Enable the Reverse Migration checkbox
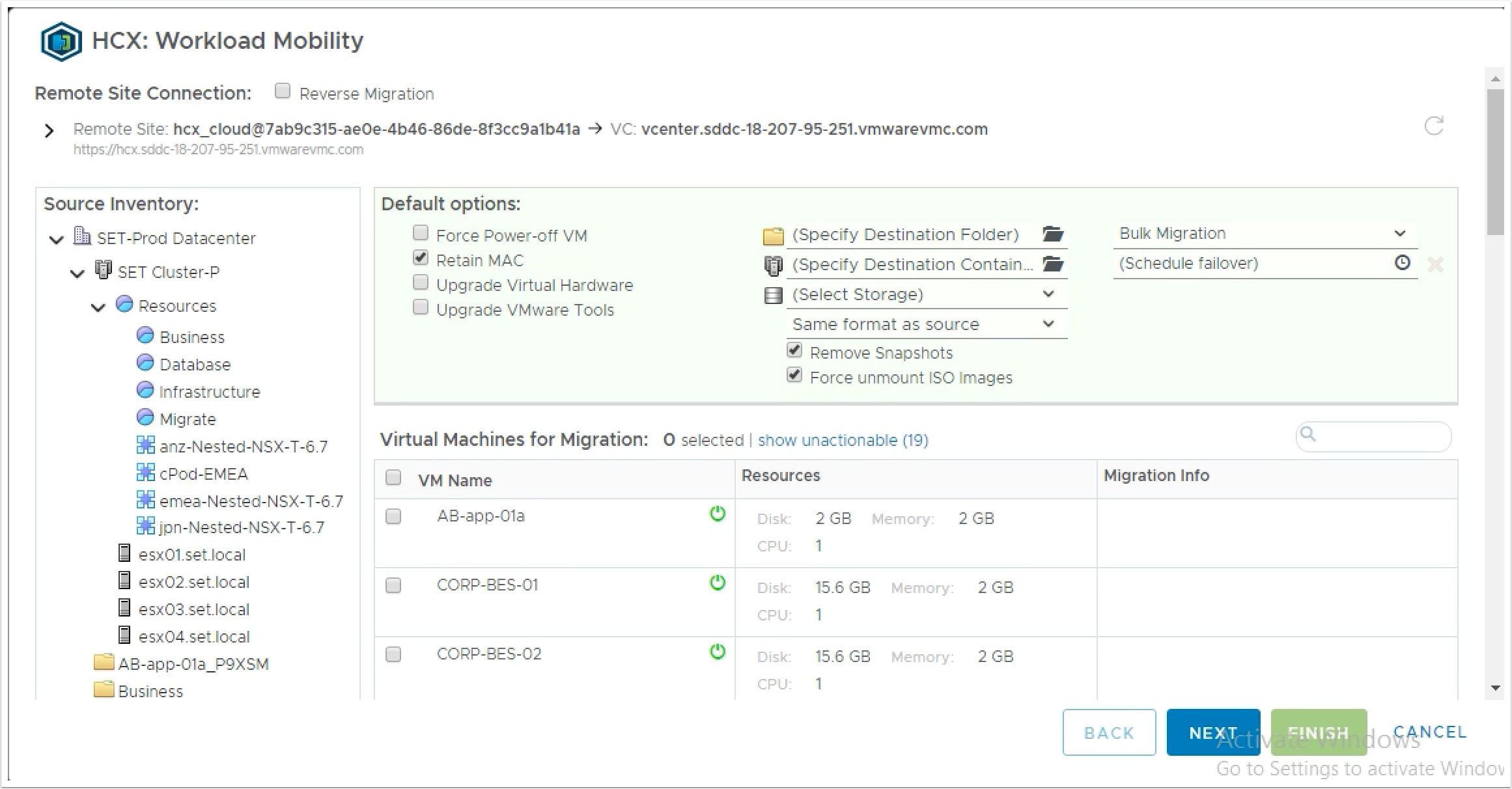The width and height of the screenshot is (1512, 789). coord(282,91)
